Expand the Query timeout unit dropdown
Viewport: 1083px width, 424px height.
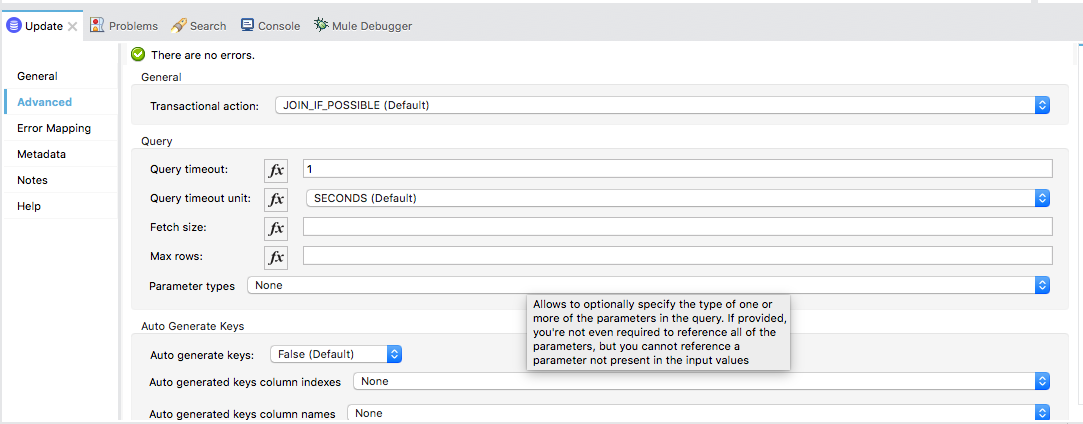1041,198
